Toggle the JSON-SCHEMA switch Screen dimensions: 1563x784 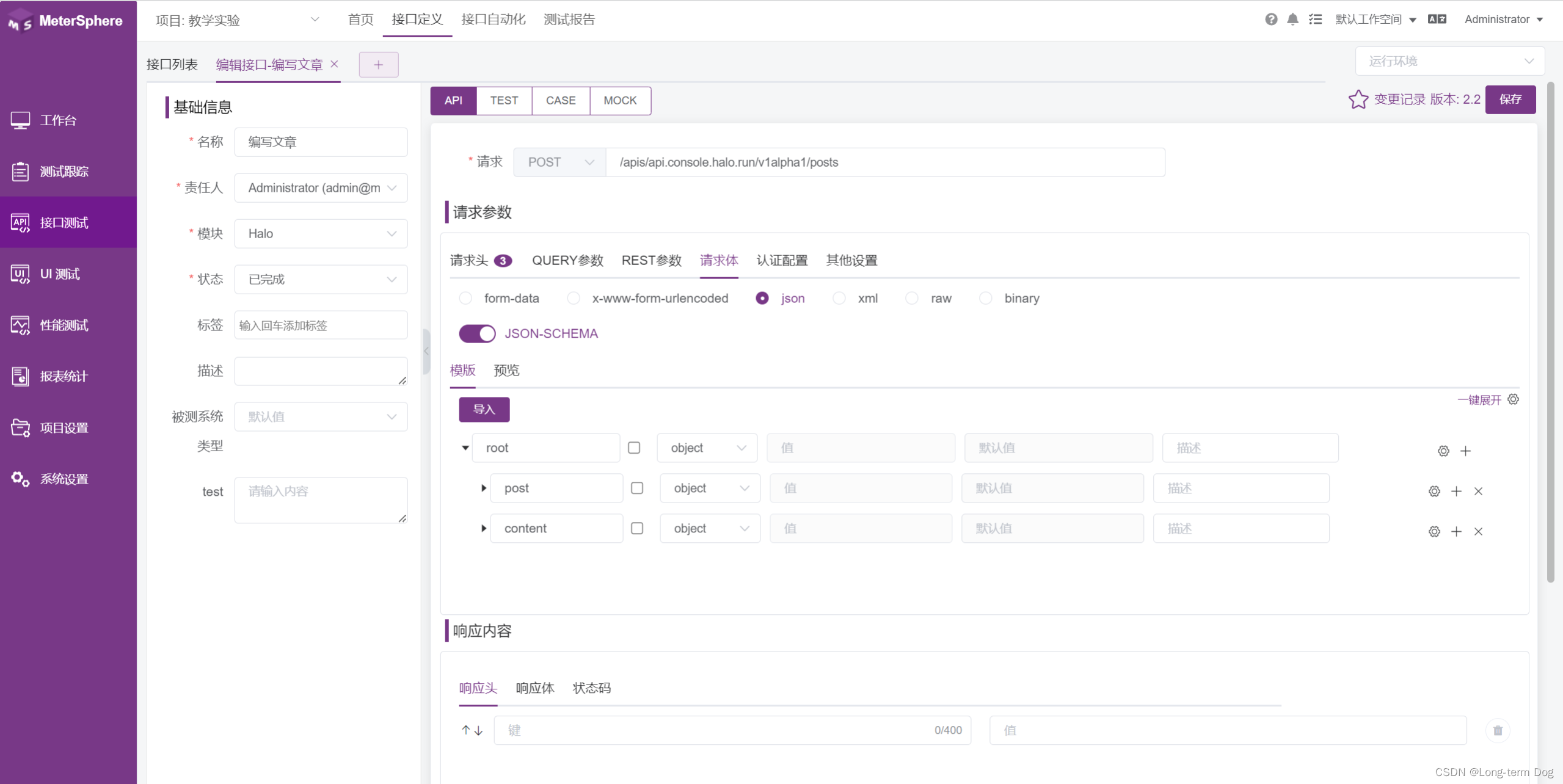point(477,333)
